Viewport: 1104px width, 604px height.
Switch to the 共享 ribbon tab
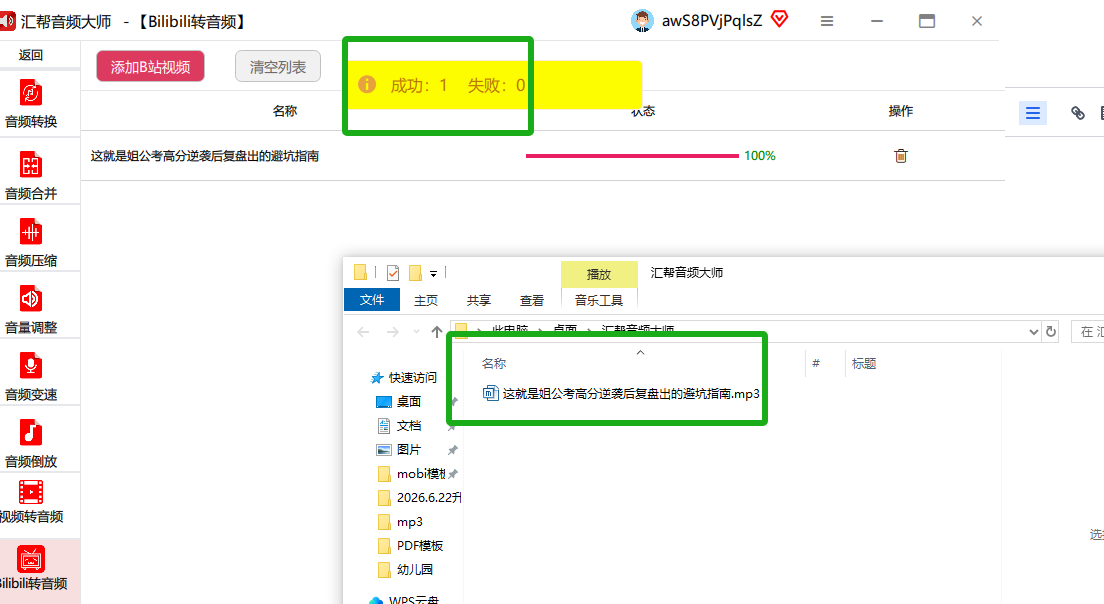coord(479,301)
